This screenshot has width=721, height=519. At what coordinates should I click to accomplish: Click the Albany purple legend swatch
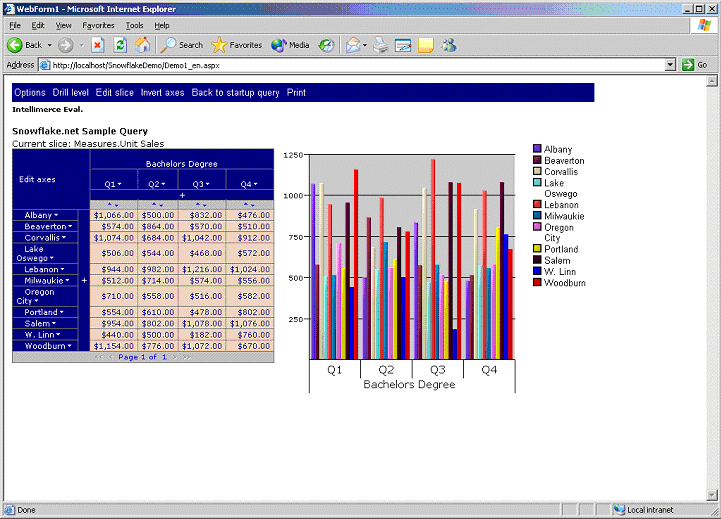point(537,148)
